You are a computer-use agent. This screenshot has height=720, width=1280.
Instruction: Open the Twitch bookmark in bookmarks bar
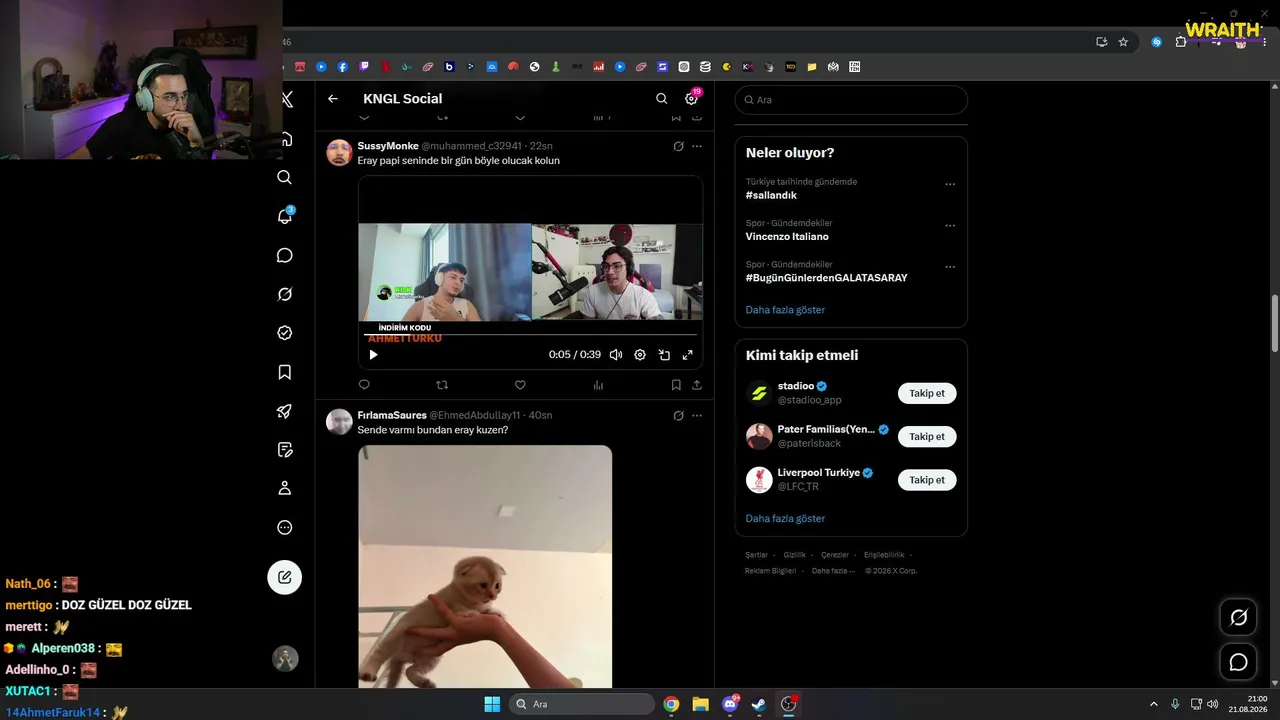click(x=364, y=67)
